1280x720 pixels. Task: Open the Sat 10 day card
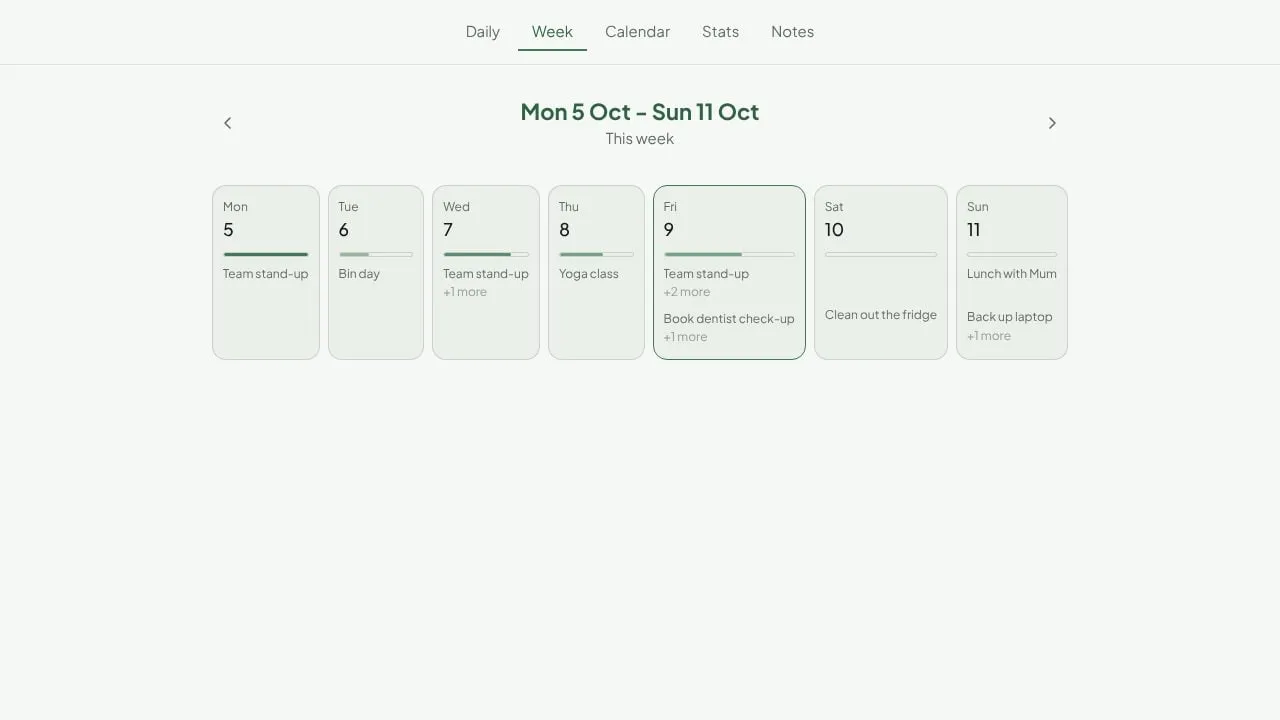tap(881, 272)
